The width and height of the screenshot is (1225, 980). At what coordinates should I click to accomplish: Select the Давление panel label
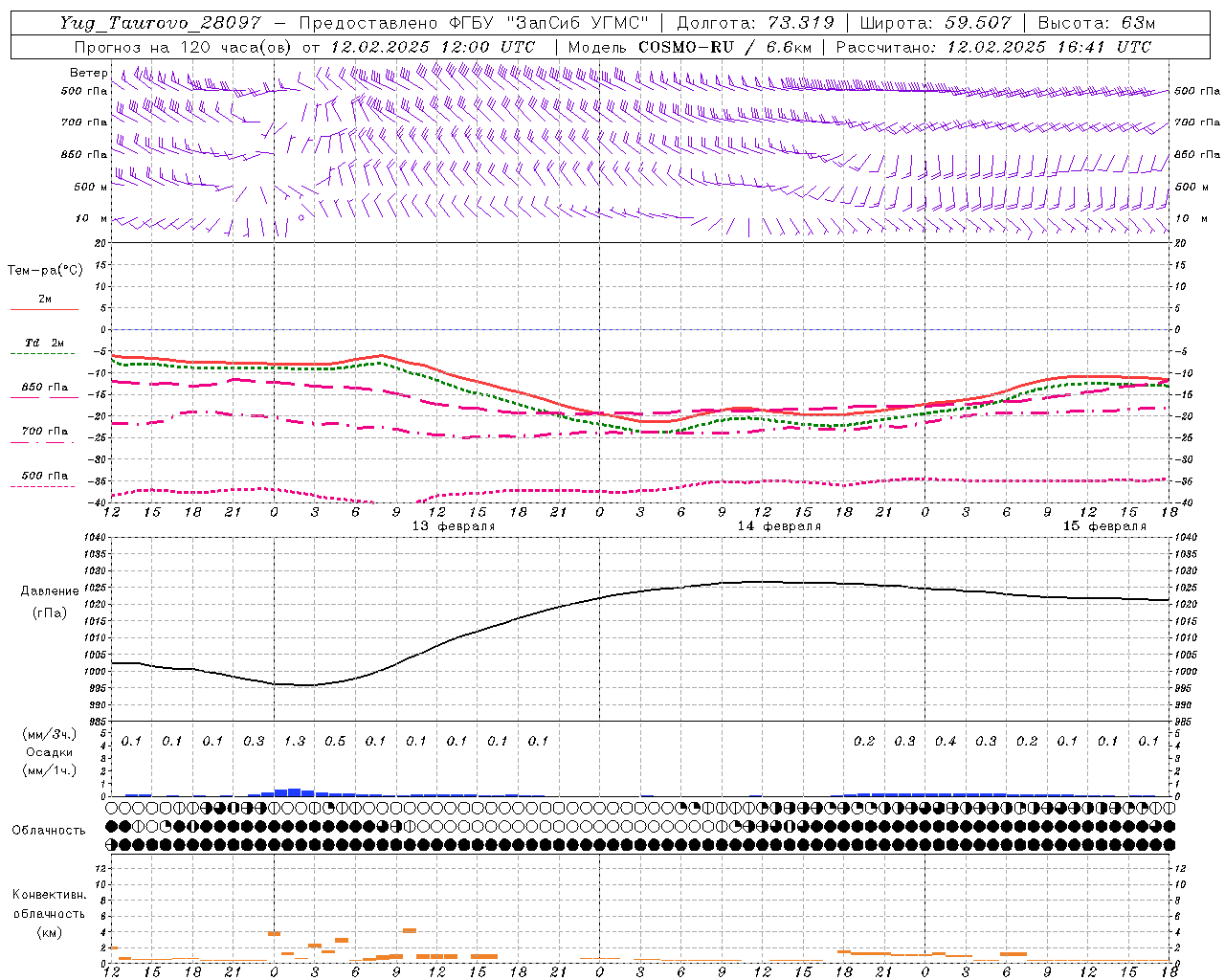click(49, 591)
